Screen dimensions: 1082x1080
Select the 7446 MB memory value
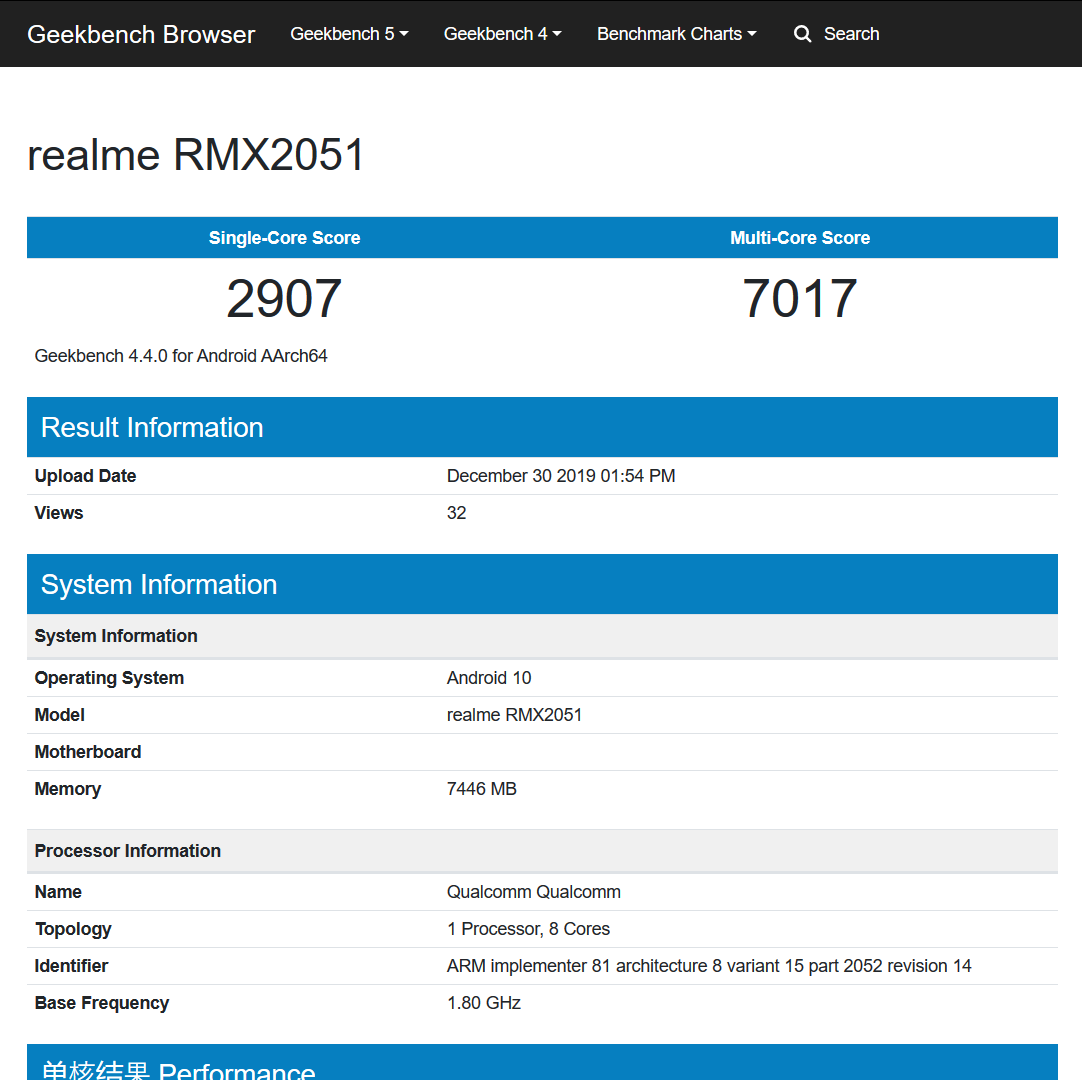pyautogui.click(x=482, y=789)
